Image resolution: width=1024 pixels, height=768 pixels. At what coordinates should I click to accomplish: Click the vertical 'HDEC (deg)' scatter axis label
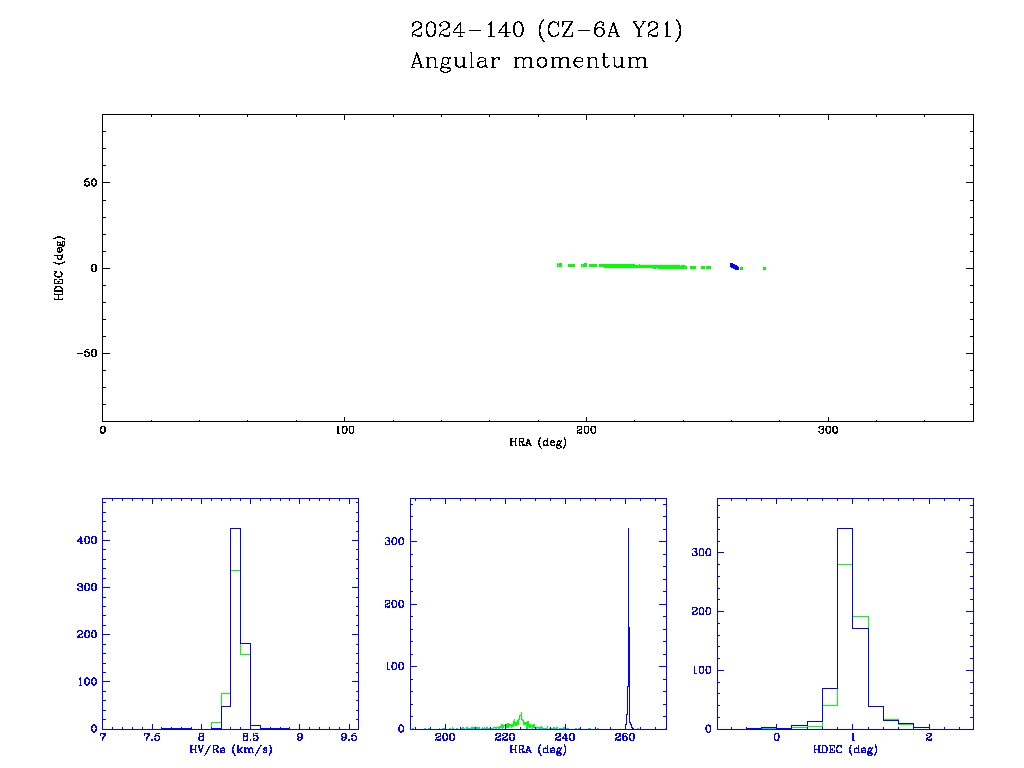coord(60,268)
